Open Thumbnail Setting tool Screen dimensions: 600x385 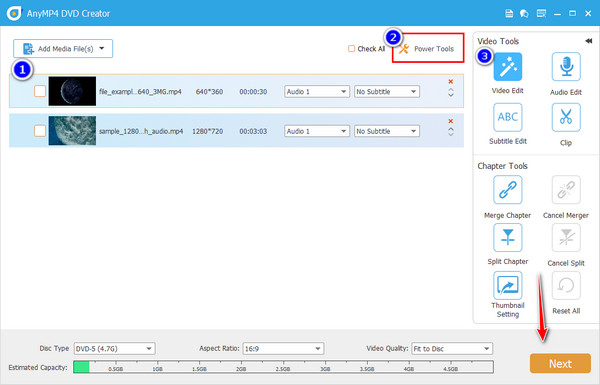507,285
